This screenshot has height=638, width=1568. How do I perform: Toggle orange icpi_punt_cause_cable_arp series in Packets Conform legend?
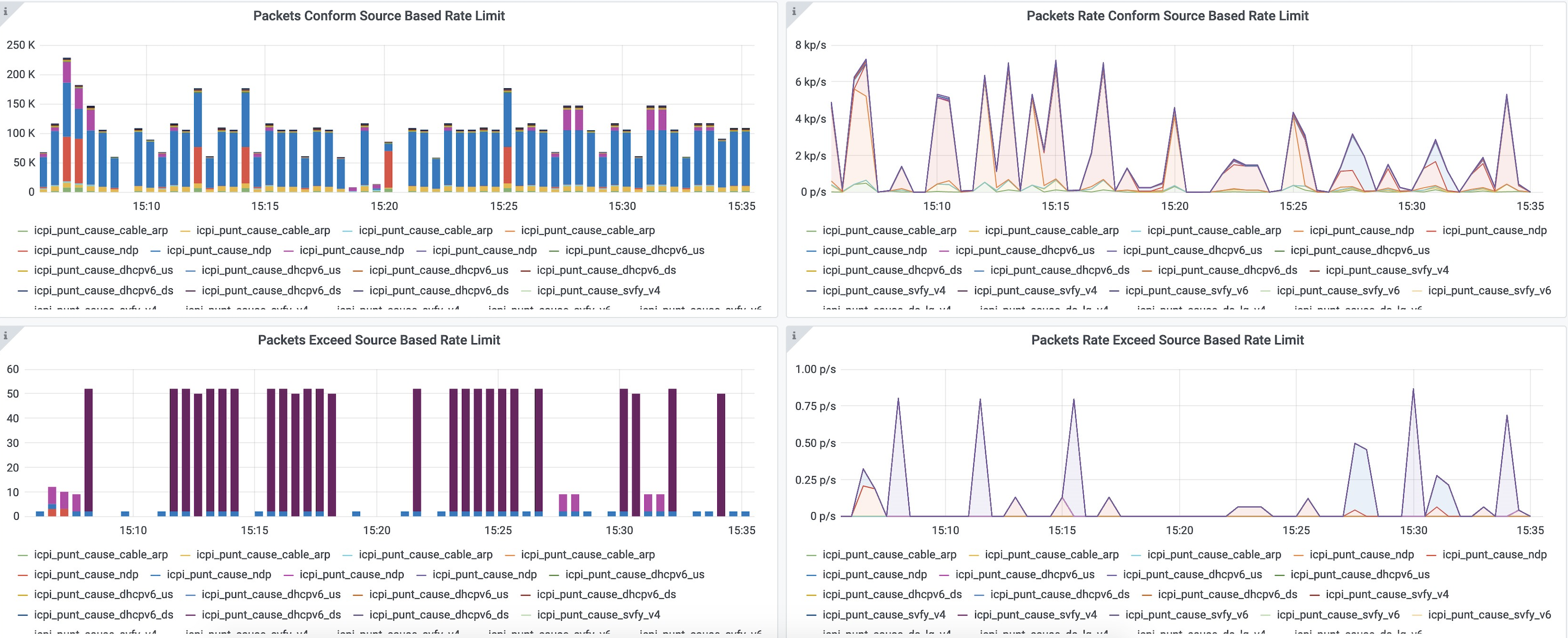587,230
